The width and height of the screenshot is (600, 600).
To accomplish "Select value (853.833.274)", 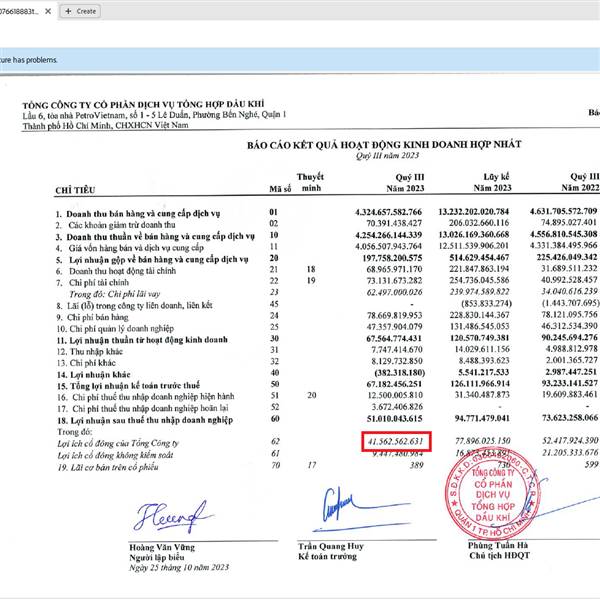I will [x=486, y=303].
